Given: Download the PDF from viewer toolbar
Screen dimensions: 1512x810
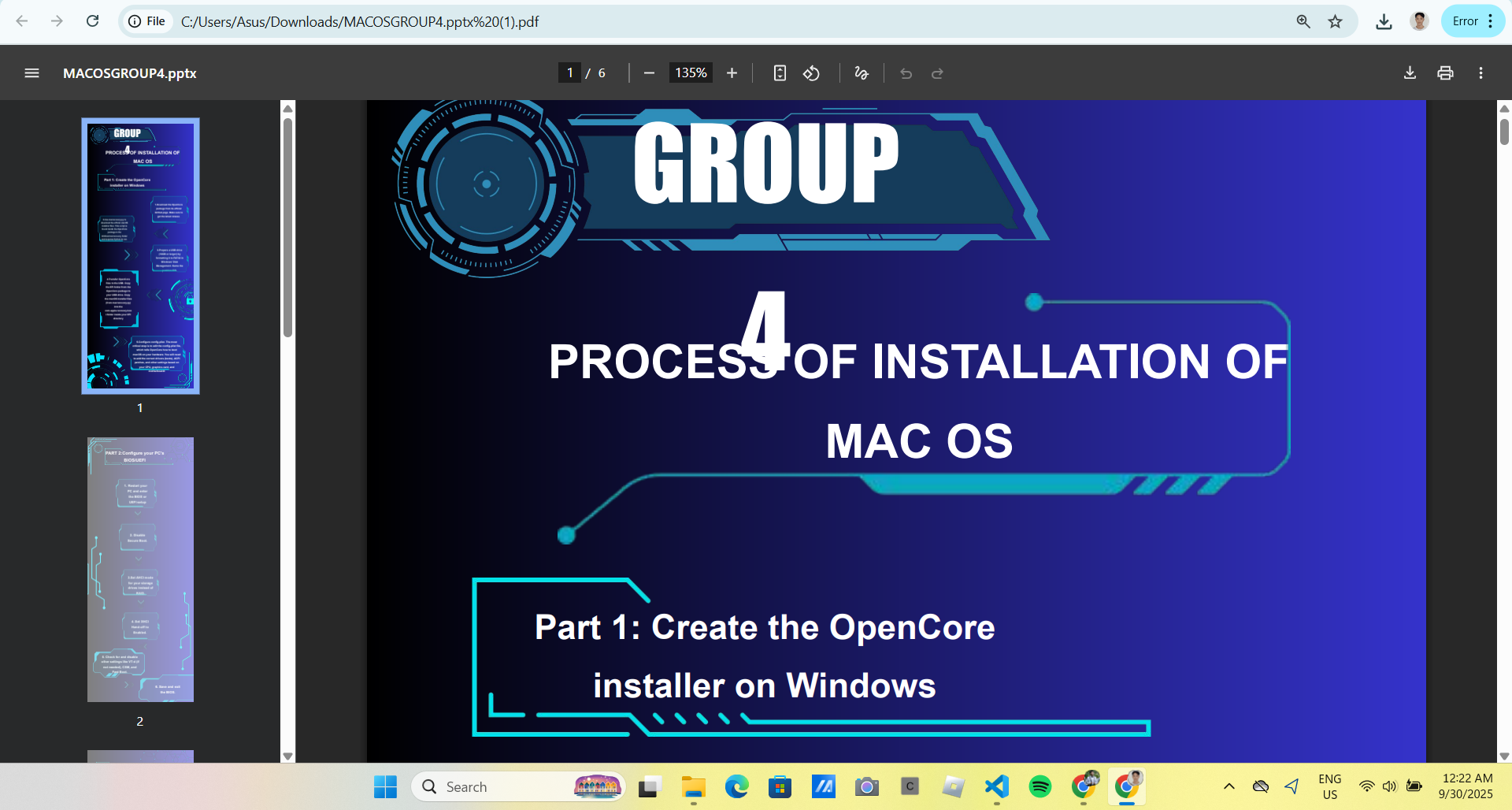Looking at the screenshot, I should [1410, 73].
